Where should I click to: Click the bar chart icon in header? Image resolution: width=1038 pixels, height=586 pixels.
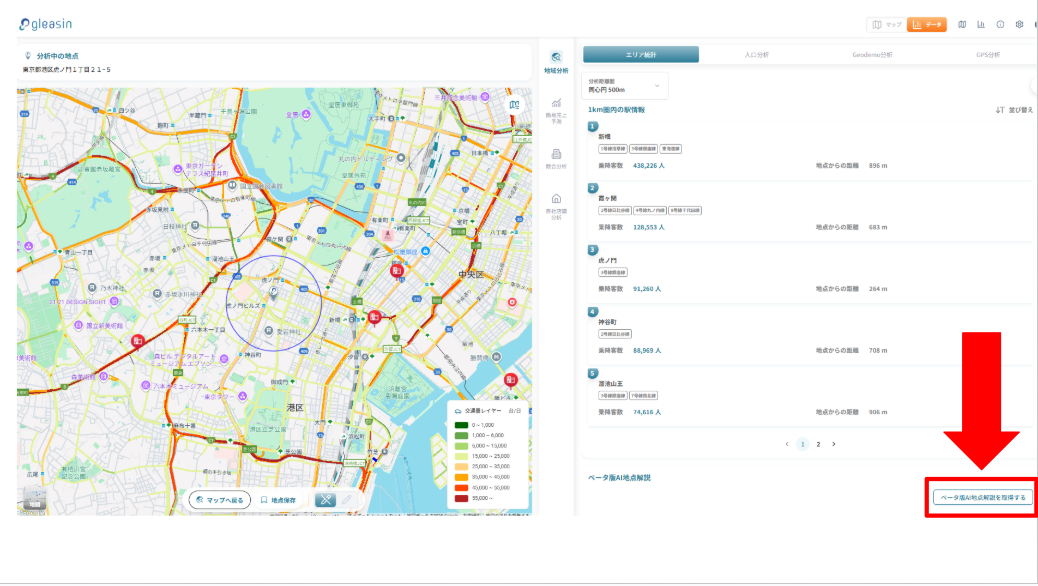point(981,24)
